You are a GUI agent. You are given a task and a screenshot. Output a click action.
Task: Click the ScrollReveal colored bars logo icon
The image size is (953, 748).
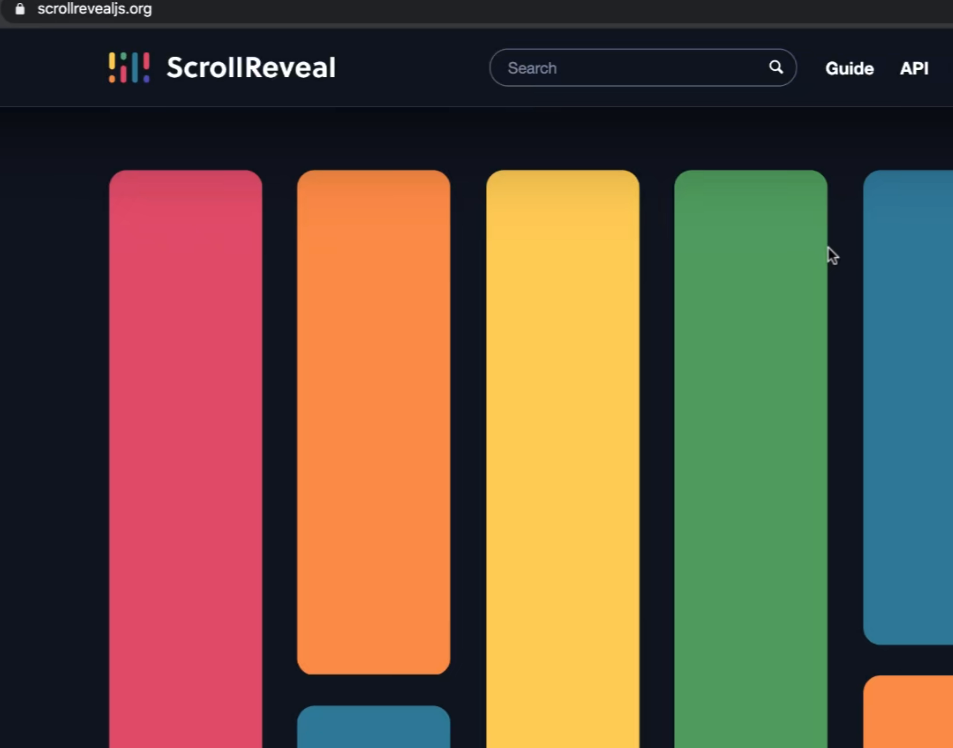tap(129, 67)
